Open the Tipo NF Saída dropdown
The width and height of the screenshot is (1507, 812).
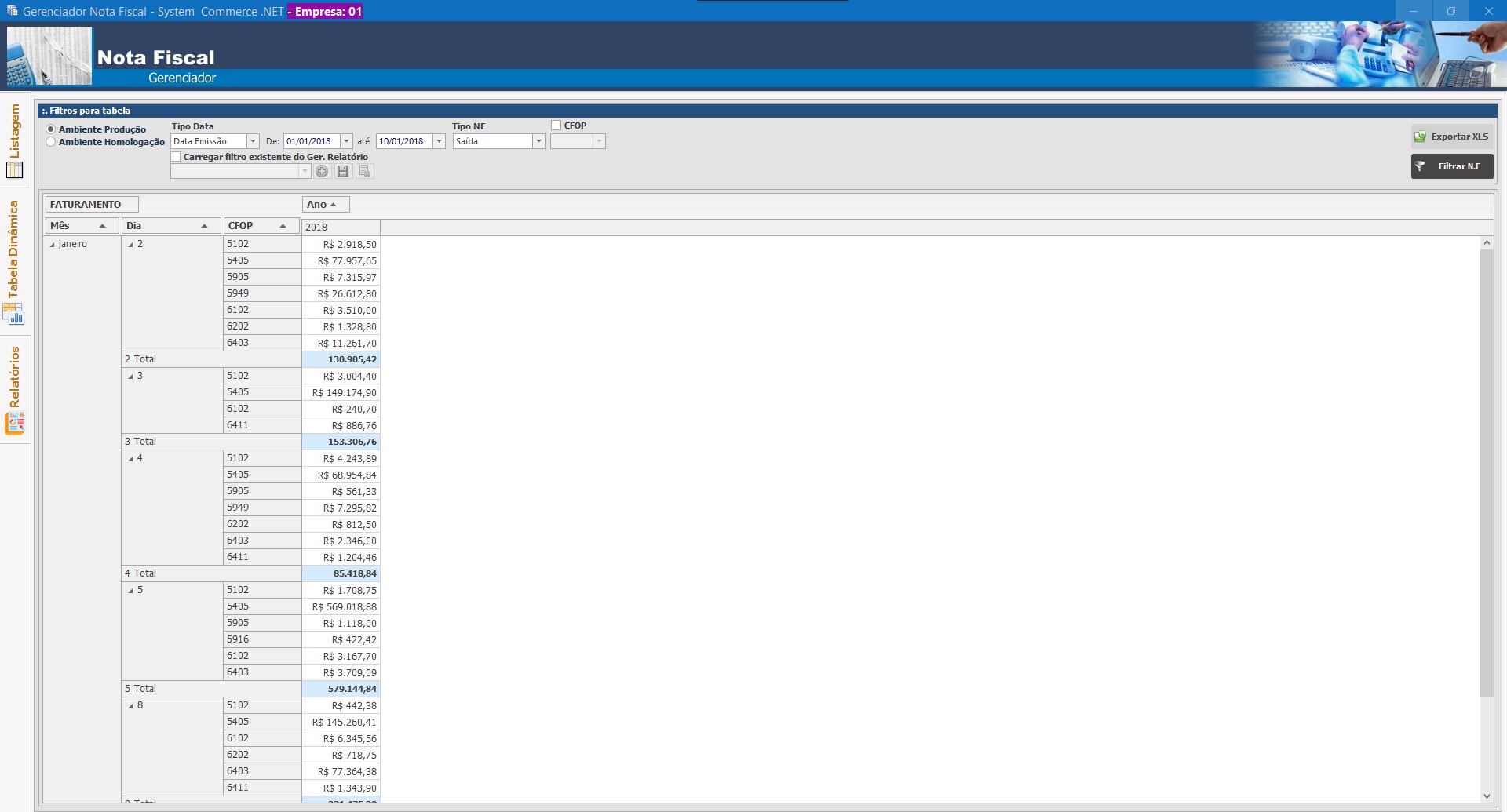538,141
